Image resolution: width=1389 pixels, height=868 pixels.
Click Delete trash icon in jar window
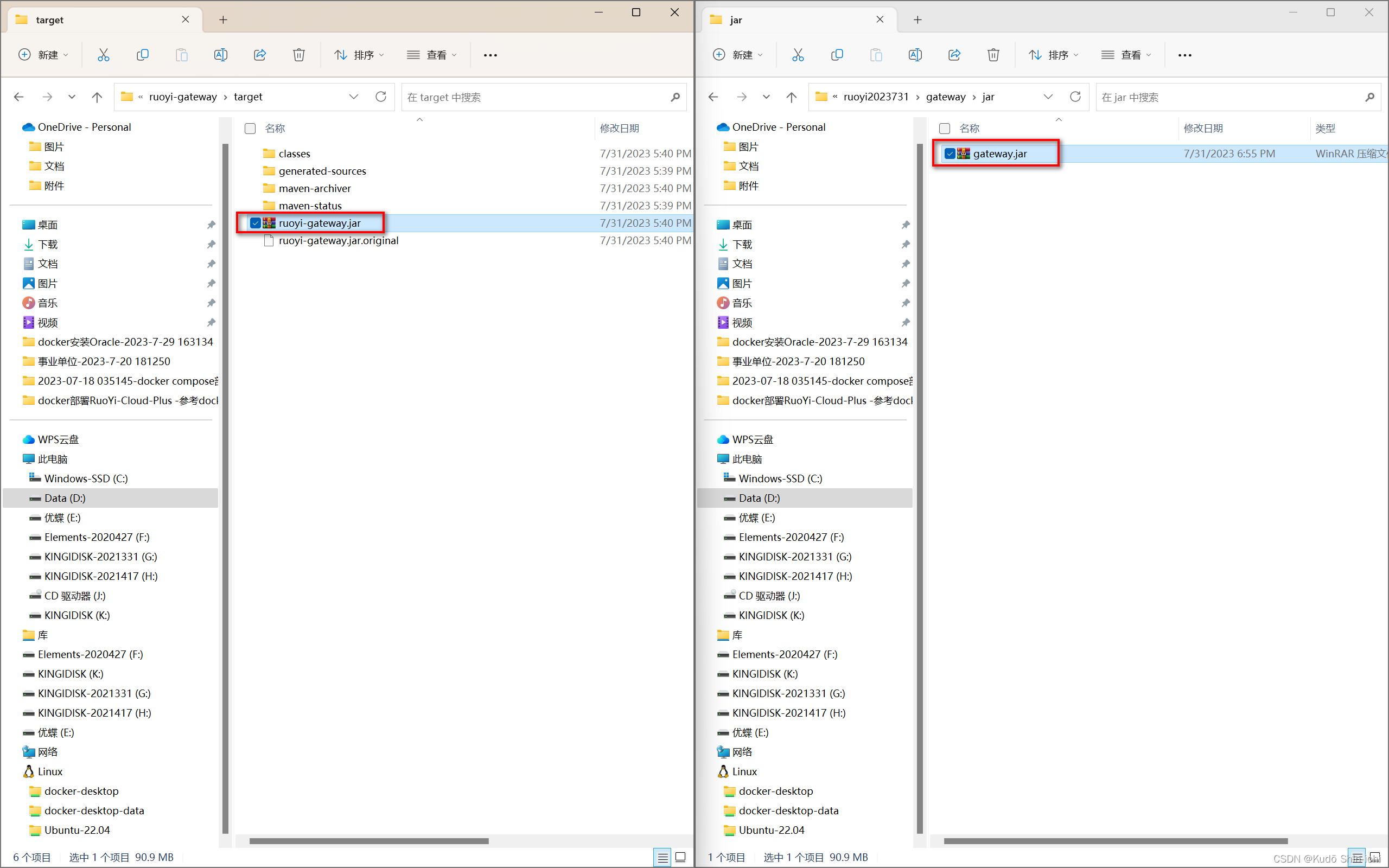(993, 55)
